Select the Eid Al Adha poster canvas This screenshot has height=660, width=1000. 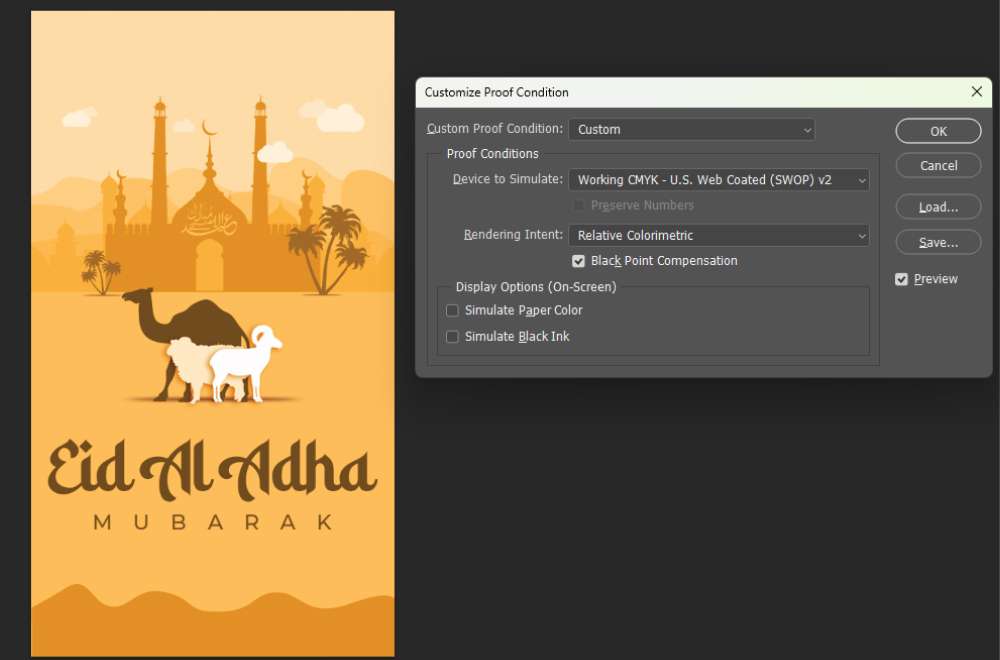point(212,333)
